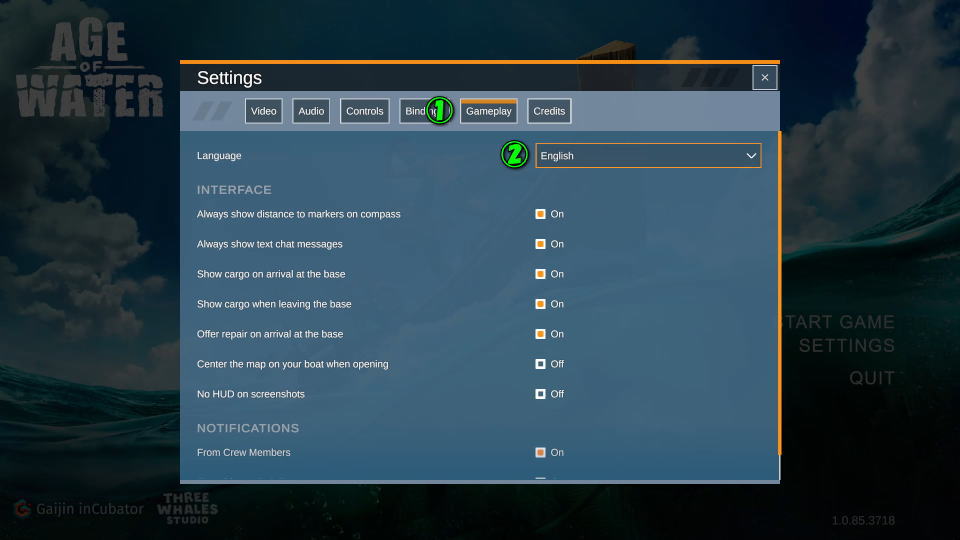The image size is (960, 540).
Task: Enable Center the map on your boat
Action: [x=540, y=364]
